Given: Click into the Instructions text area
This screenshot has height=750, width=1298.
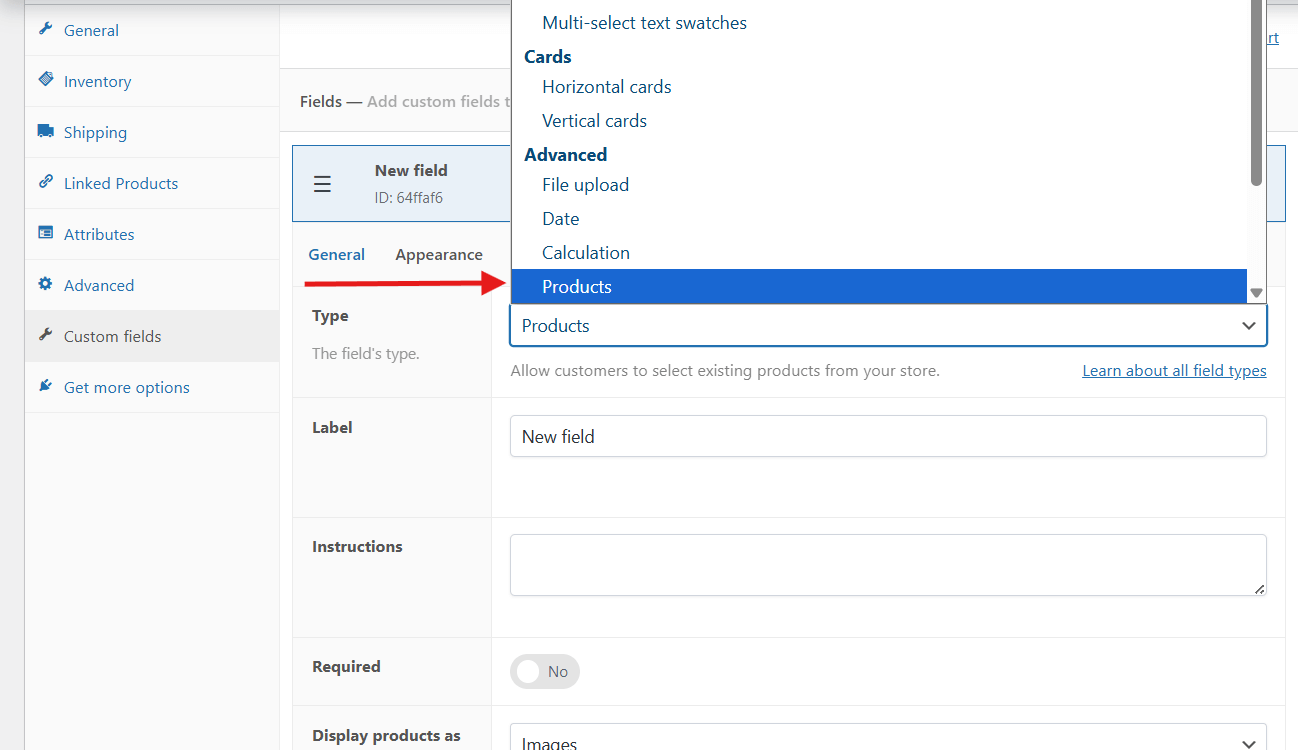Looking at the screenshot, I should coord(887,564).
